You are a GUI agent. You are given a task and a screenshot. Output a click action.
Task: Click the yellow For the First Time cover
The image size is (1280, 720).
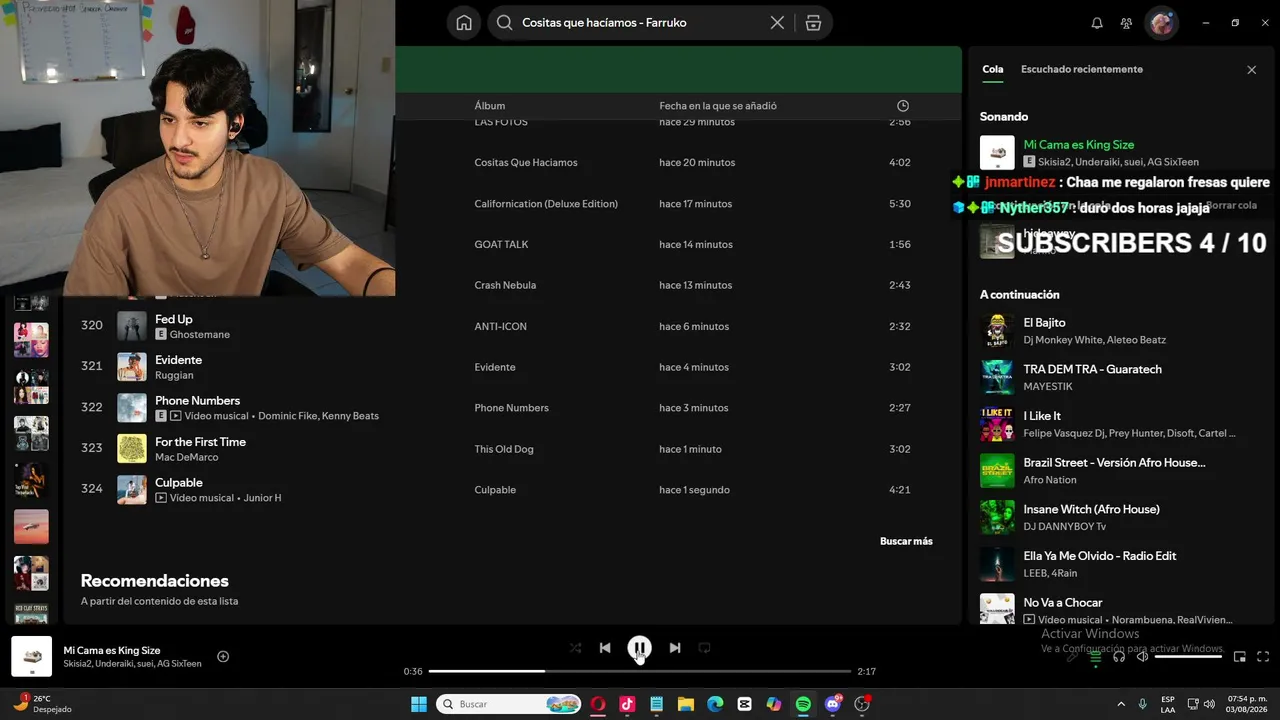point(132,449)
